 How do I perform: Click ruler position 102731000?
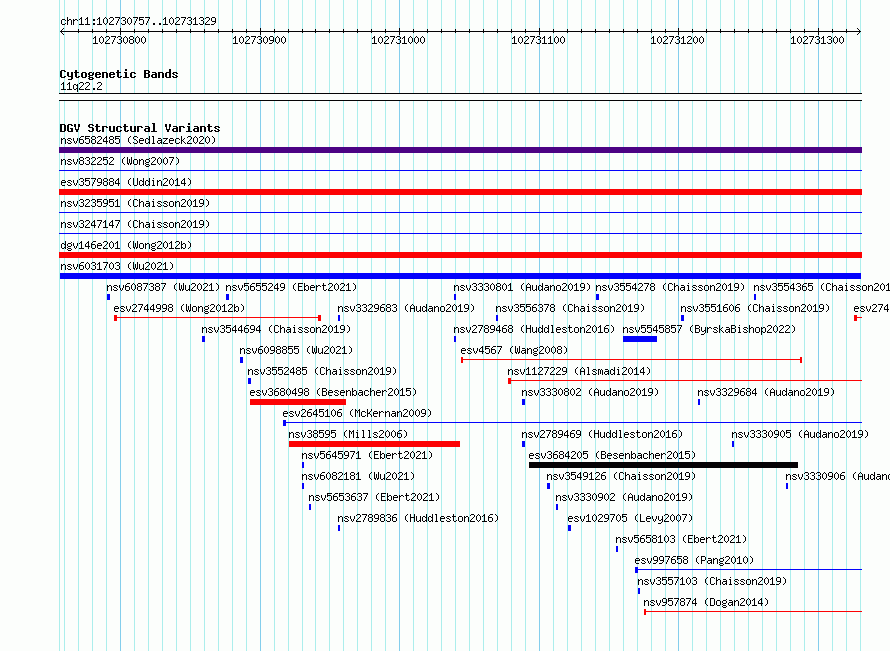click(398, 40)
